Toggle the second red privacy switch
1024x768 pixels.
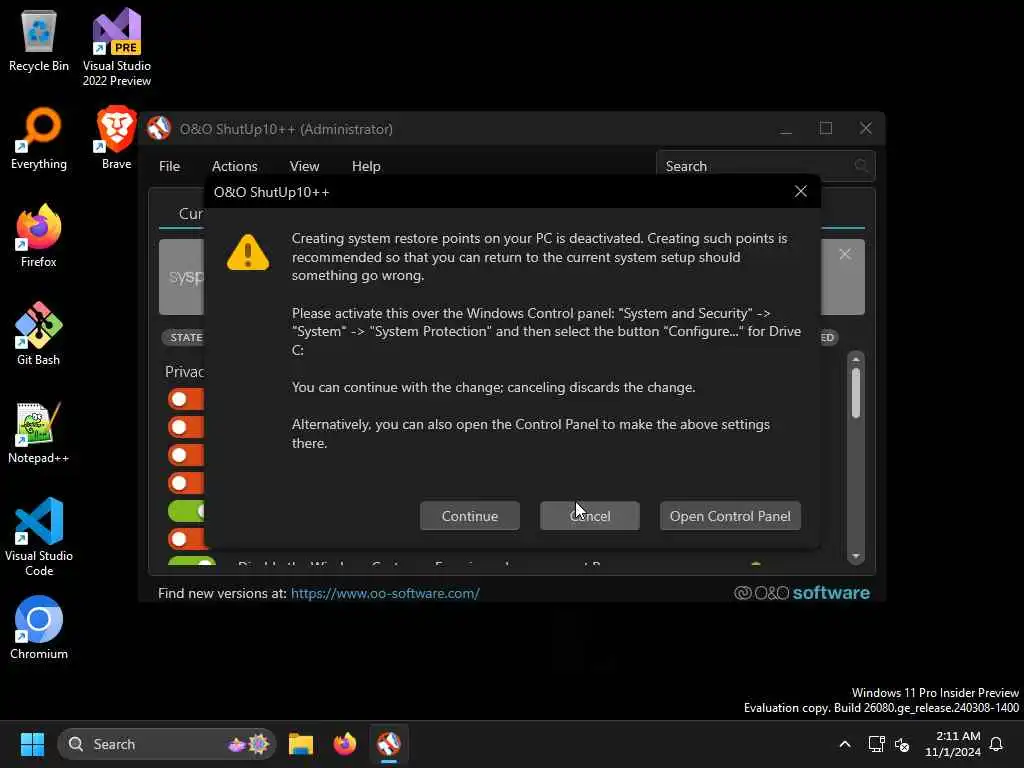[186, 427]
